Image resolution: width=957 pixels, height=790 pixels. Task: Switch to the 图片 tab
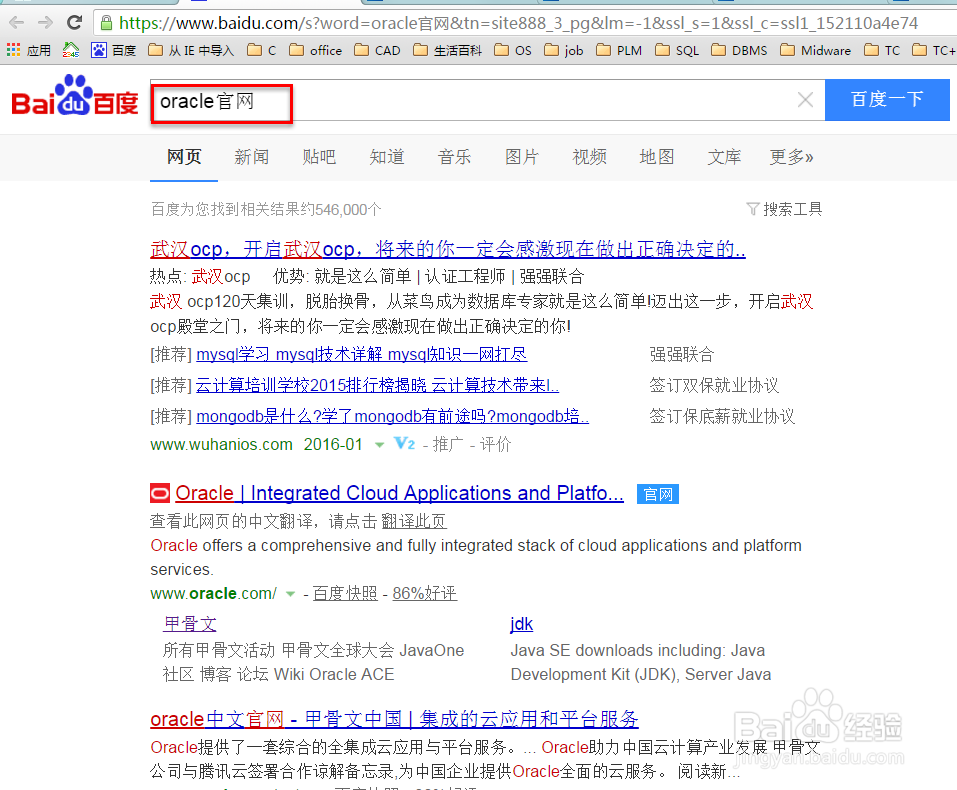522,157
